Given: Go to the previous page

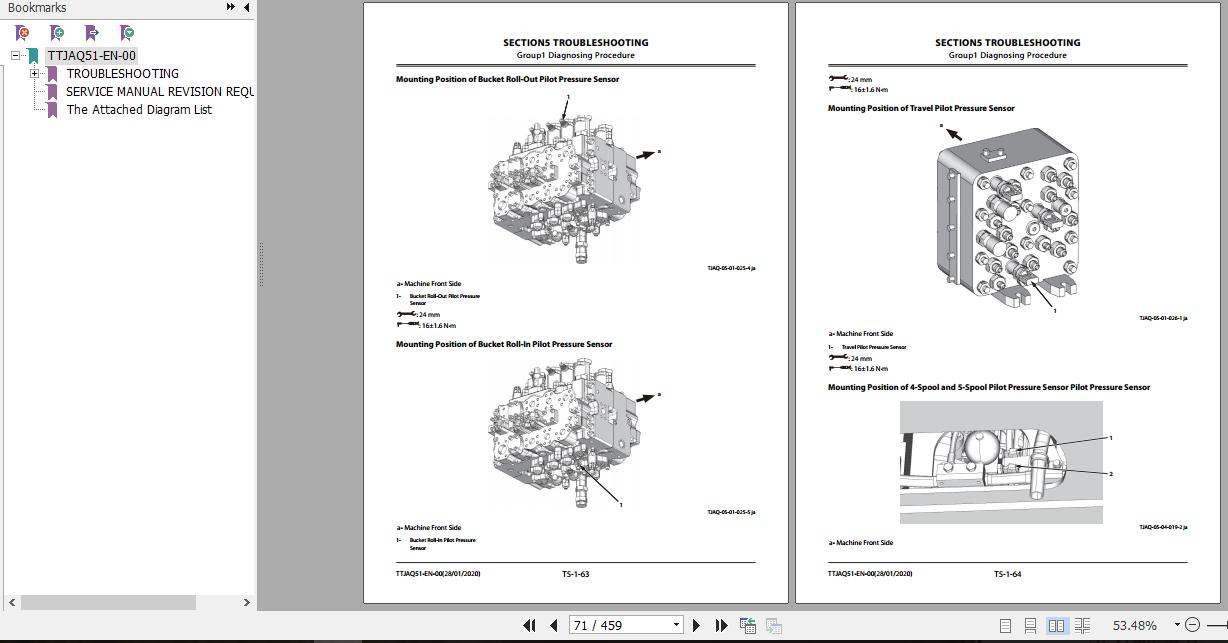Looking at the screenshot, I should (553, 625).
